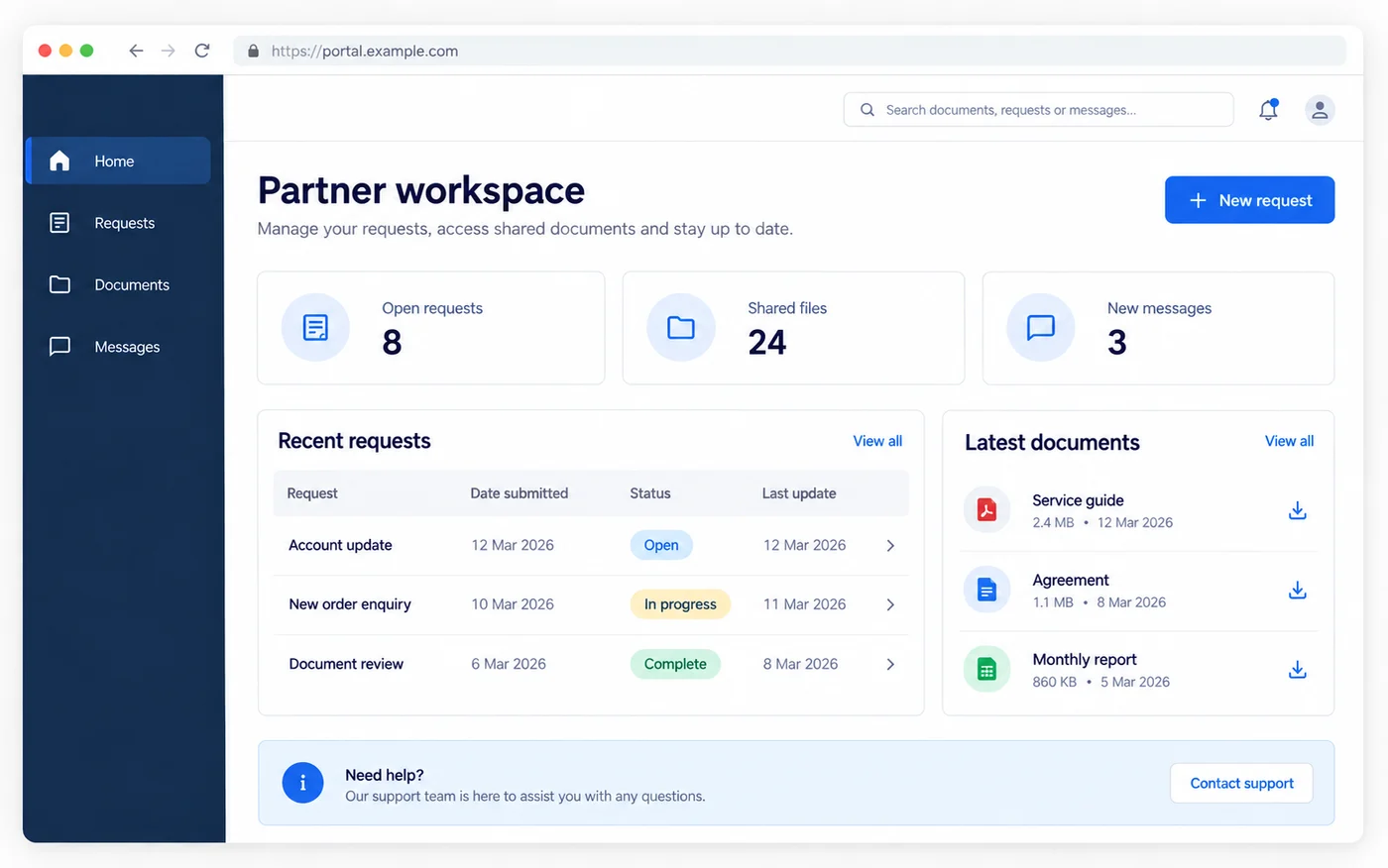Open Messages from the sidebar
Viewport: 1388px width, 868px height.
pos(118,347)
